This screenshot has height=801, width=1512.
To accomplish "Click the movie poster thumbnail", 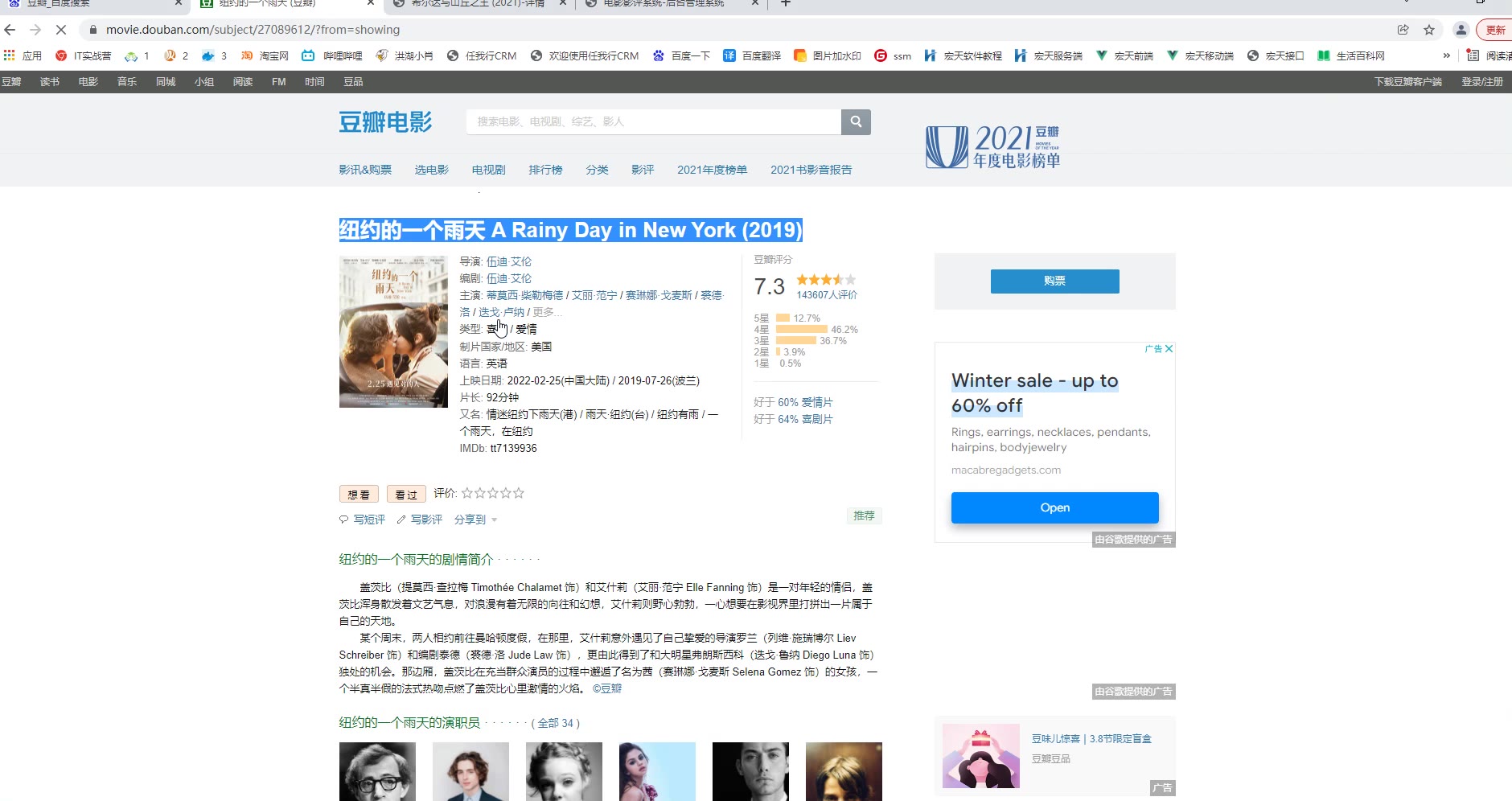I will 393,331.
